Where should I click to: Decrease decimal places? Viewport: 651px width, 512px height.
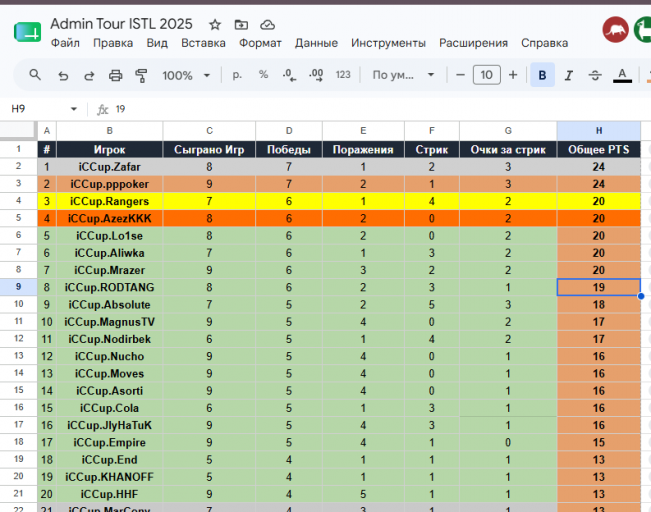click(x=289, y=75)
